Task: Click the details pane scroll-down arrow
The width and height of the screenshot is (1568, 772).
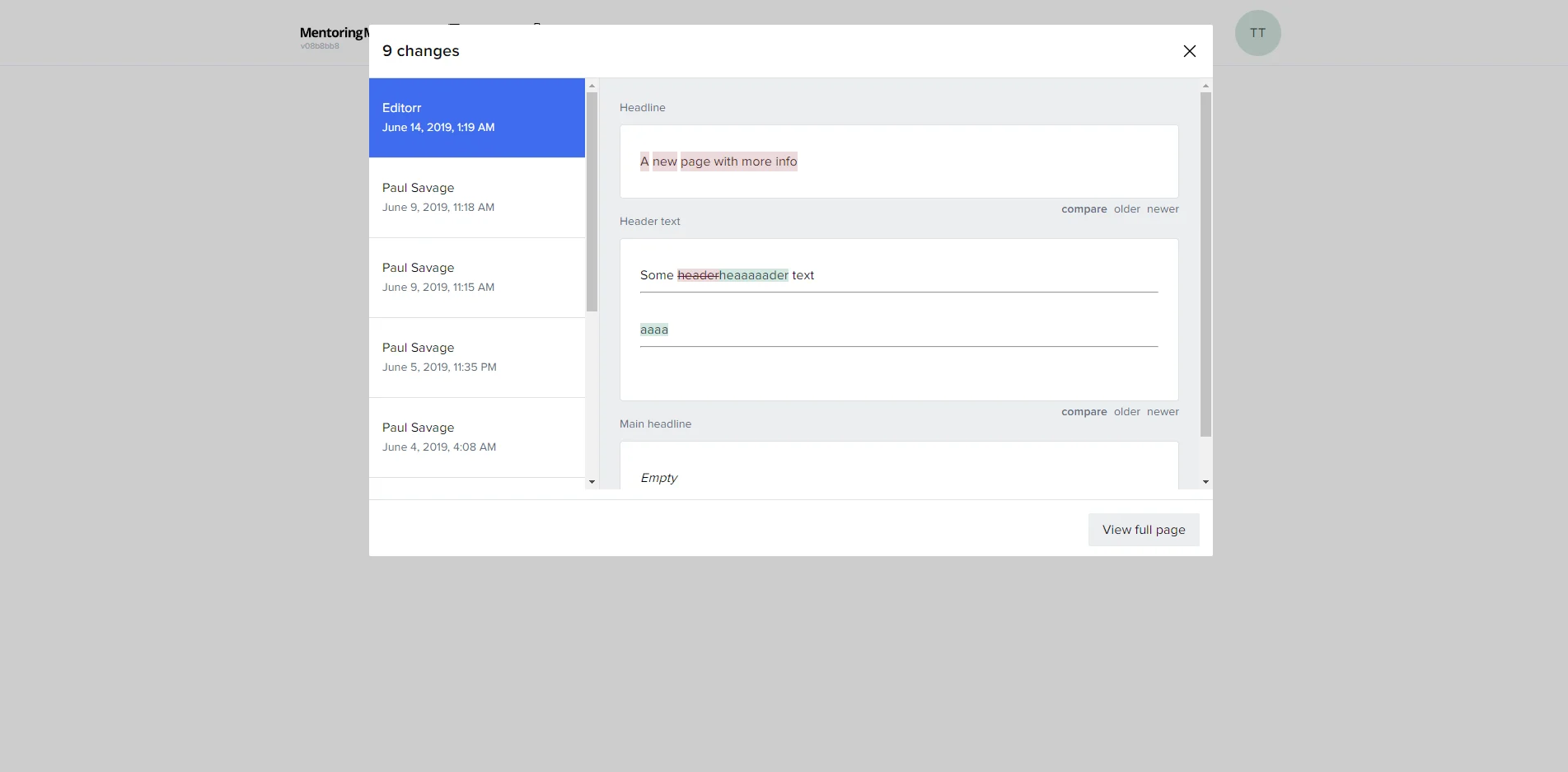Action: [x=1205, y=482]
